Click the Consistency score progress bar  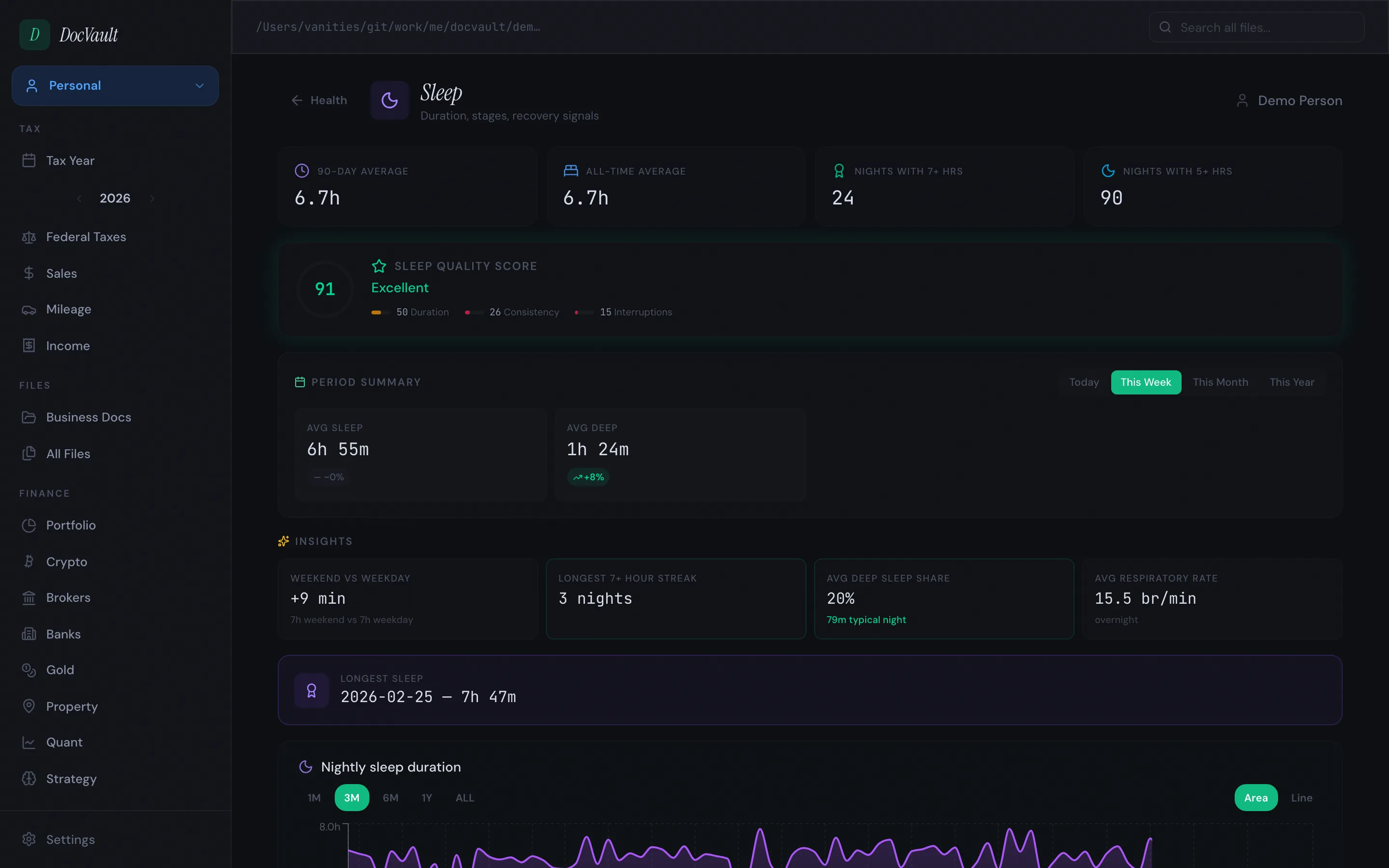point(474,312)
